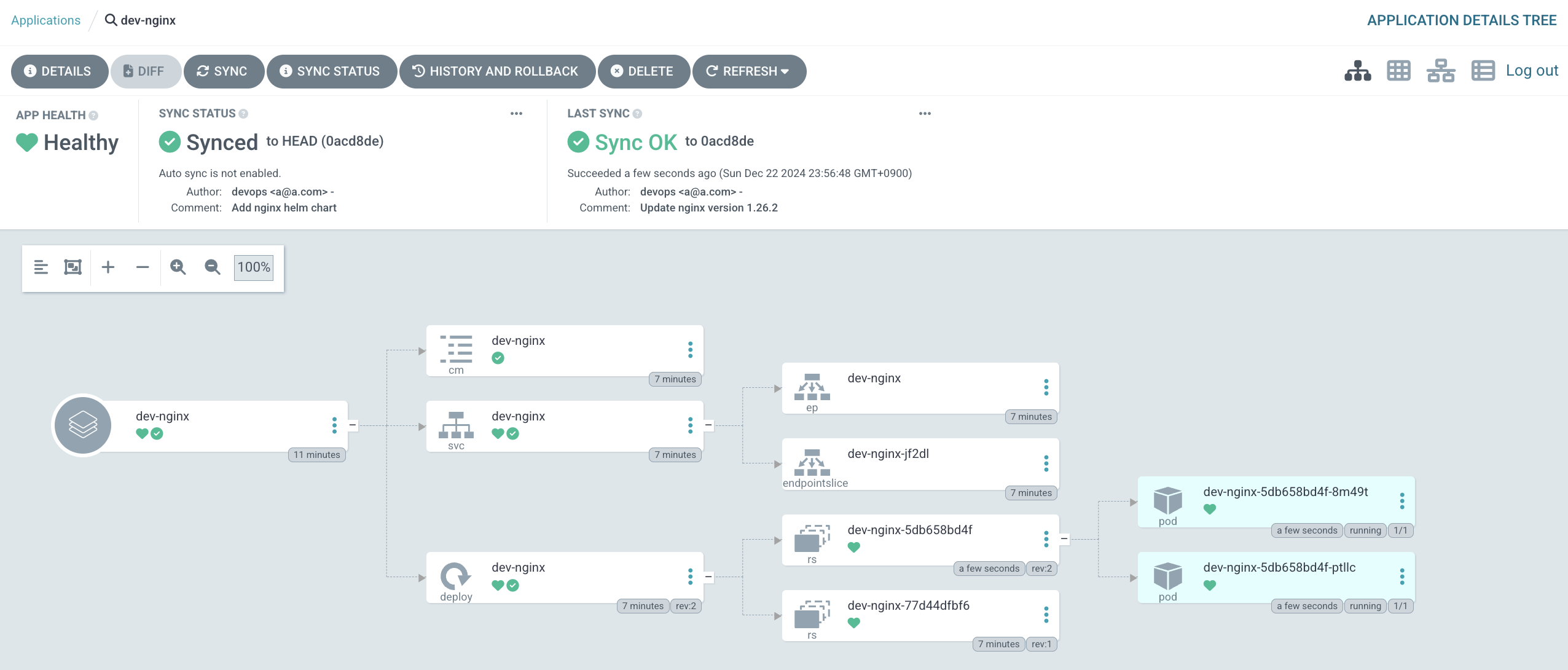This screenshot has height=670, width=1568.
Task: Switch to the pods grid view icon
Action: [1398, 71]
